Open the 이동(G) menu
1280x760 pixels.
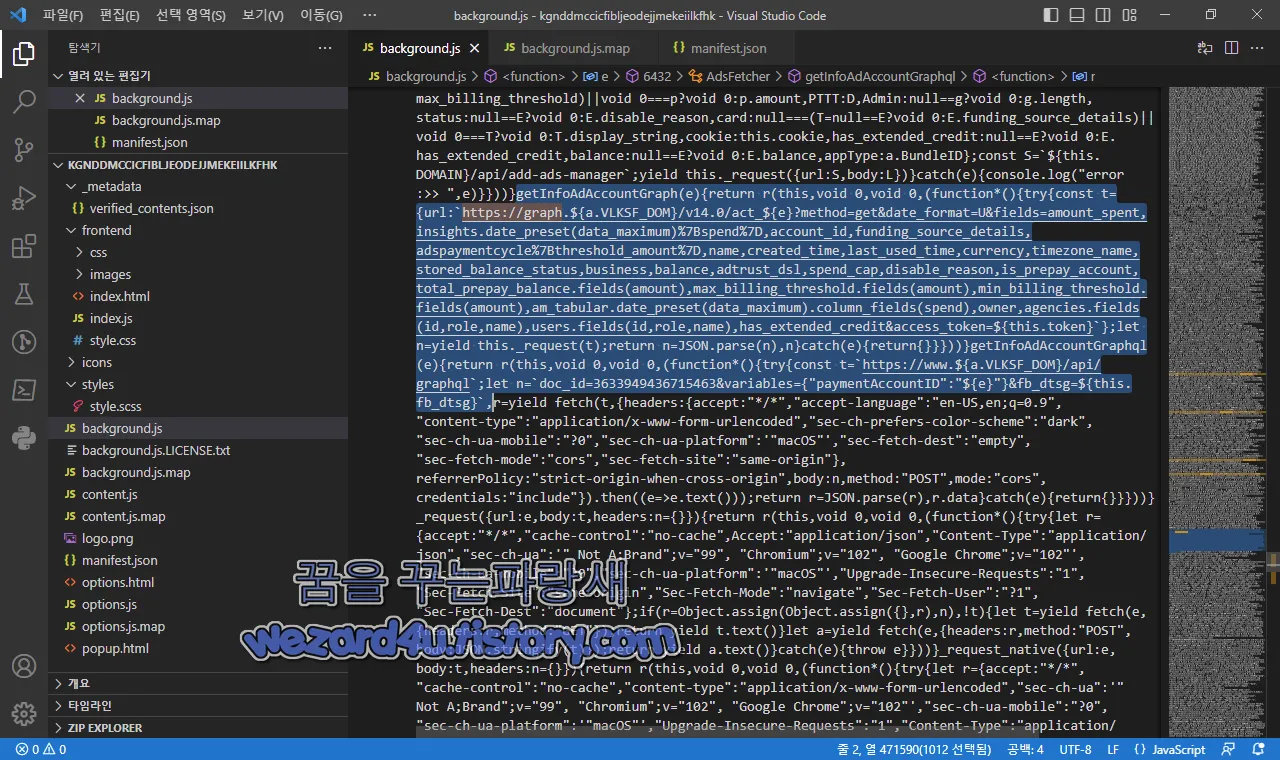coord(321,15)
